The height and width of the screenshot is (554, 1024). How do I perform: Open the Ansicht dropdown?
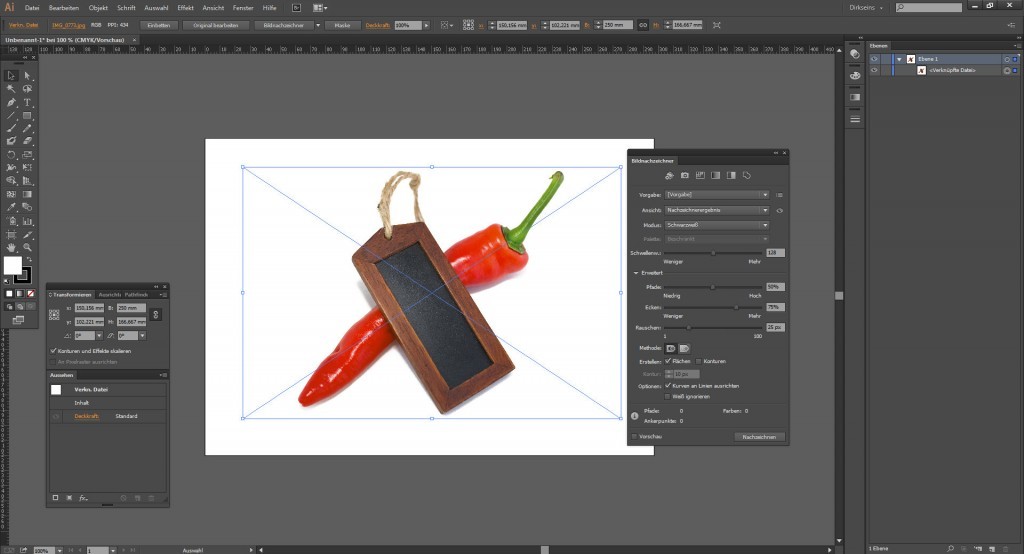click(x=716, y=210)
